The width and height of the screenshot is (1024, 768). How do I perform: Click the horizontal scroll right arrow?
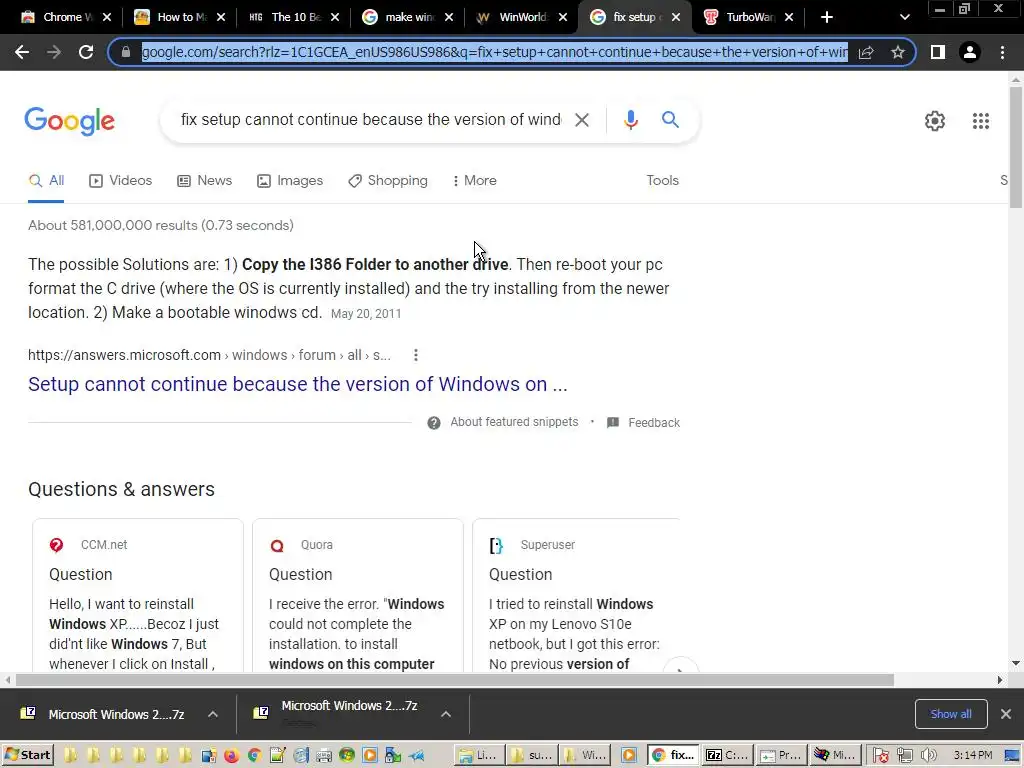(999, 680)
